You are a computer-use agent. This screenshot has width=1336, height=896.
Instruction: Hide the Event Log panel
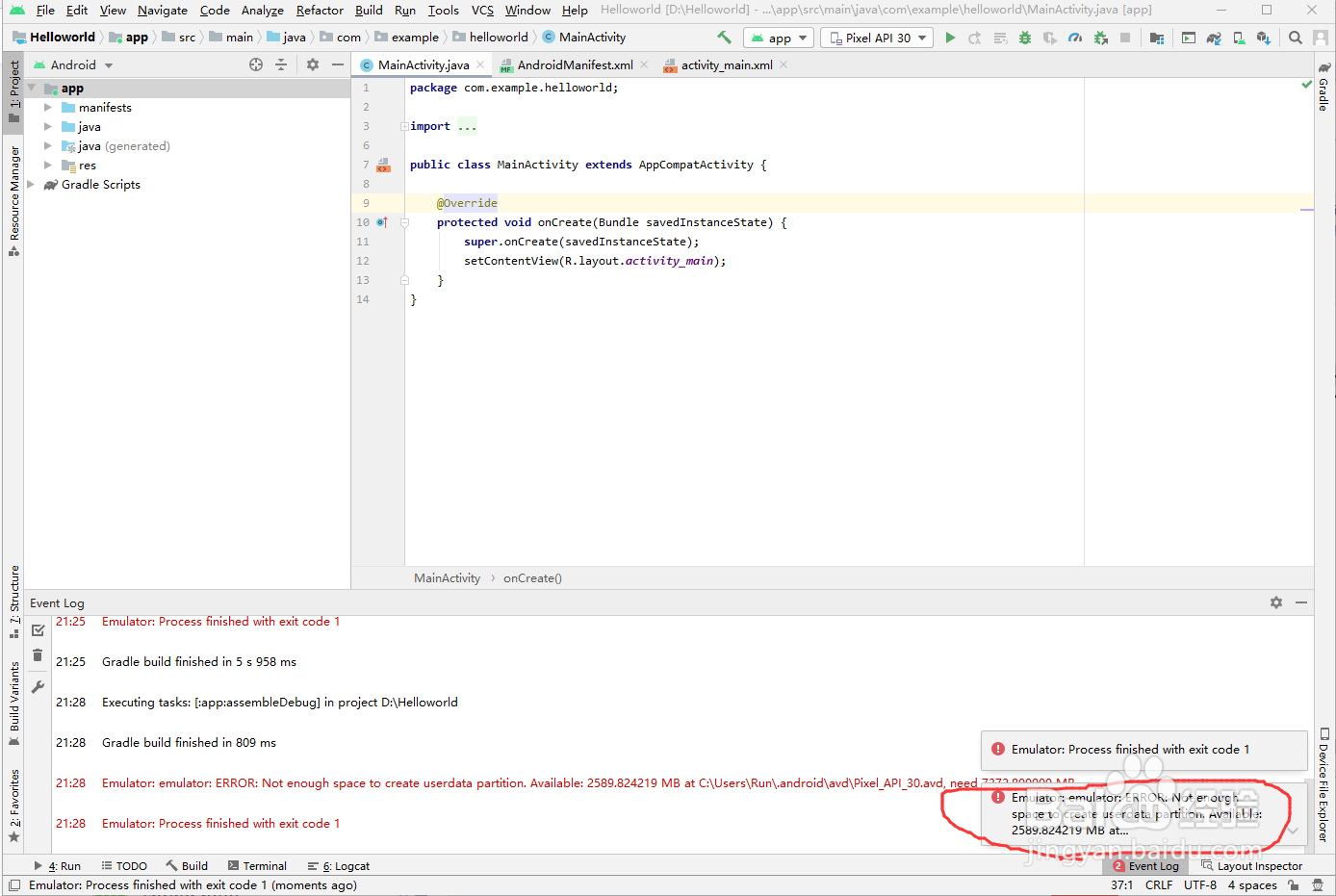(x=1301, y=602)
